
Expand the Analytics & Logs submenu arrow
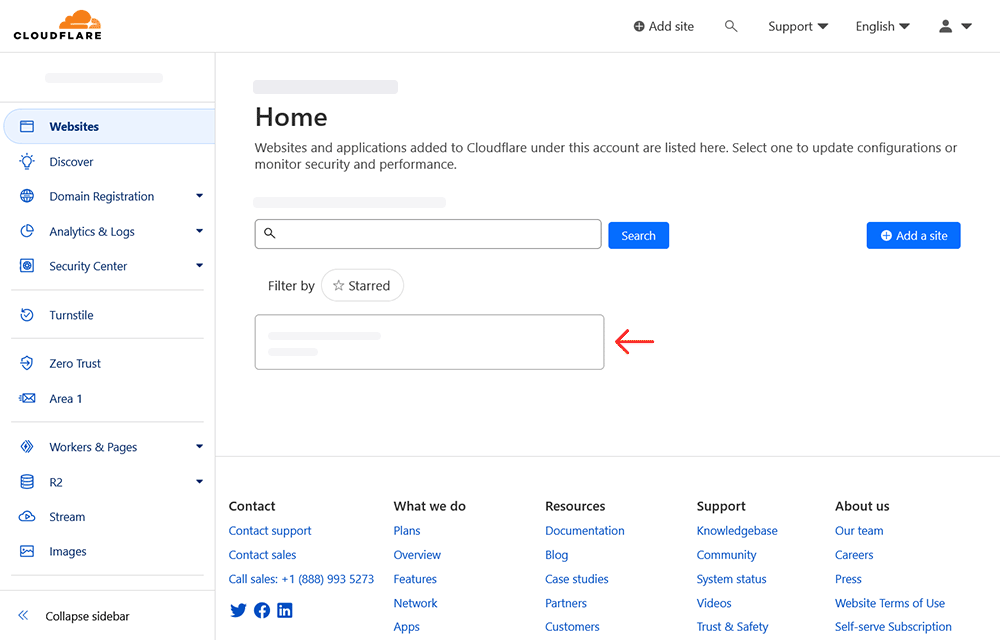point(200,231)
